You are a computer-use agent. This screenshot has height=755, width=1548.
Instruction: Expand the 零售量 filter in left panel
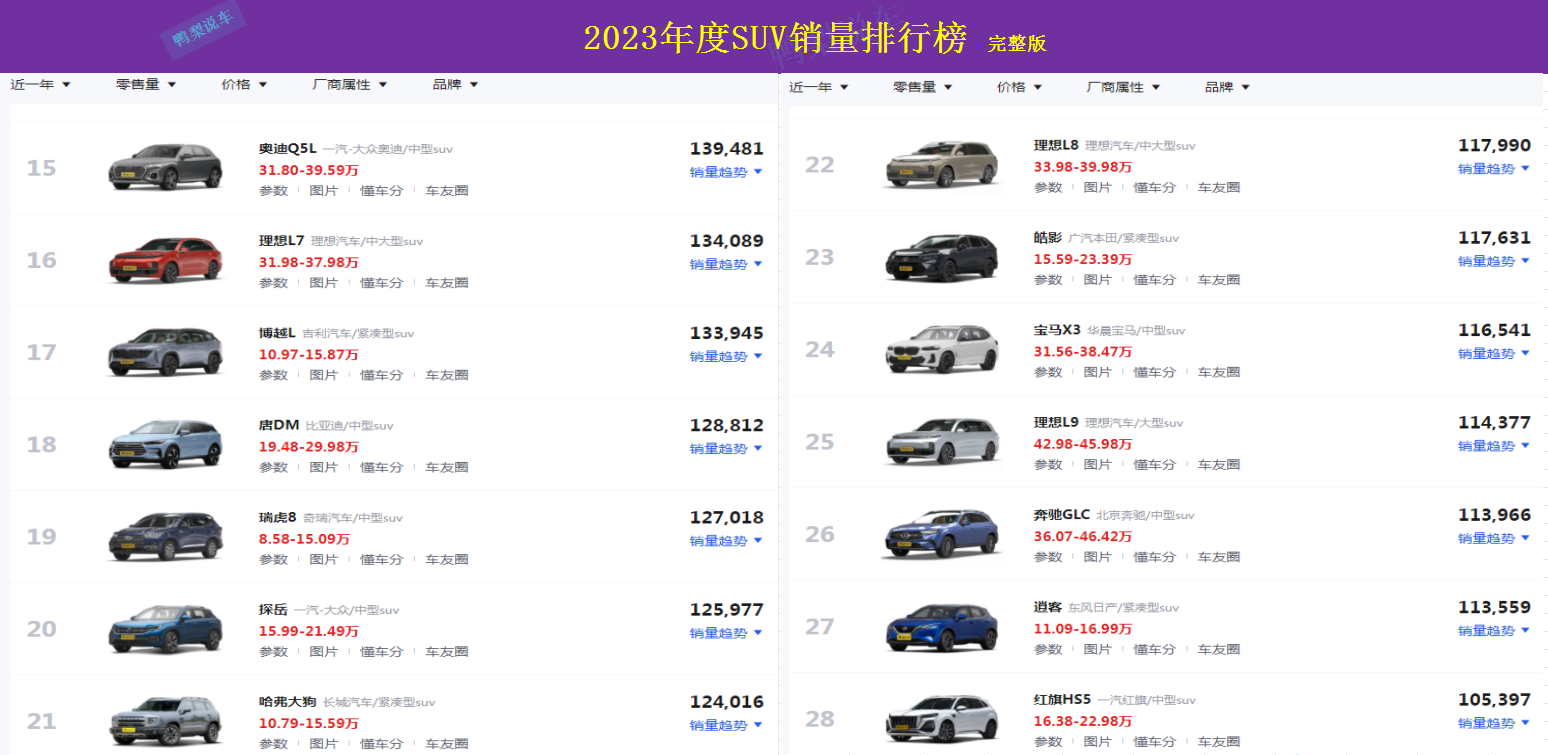(146, 85)
